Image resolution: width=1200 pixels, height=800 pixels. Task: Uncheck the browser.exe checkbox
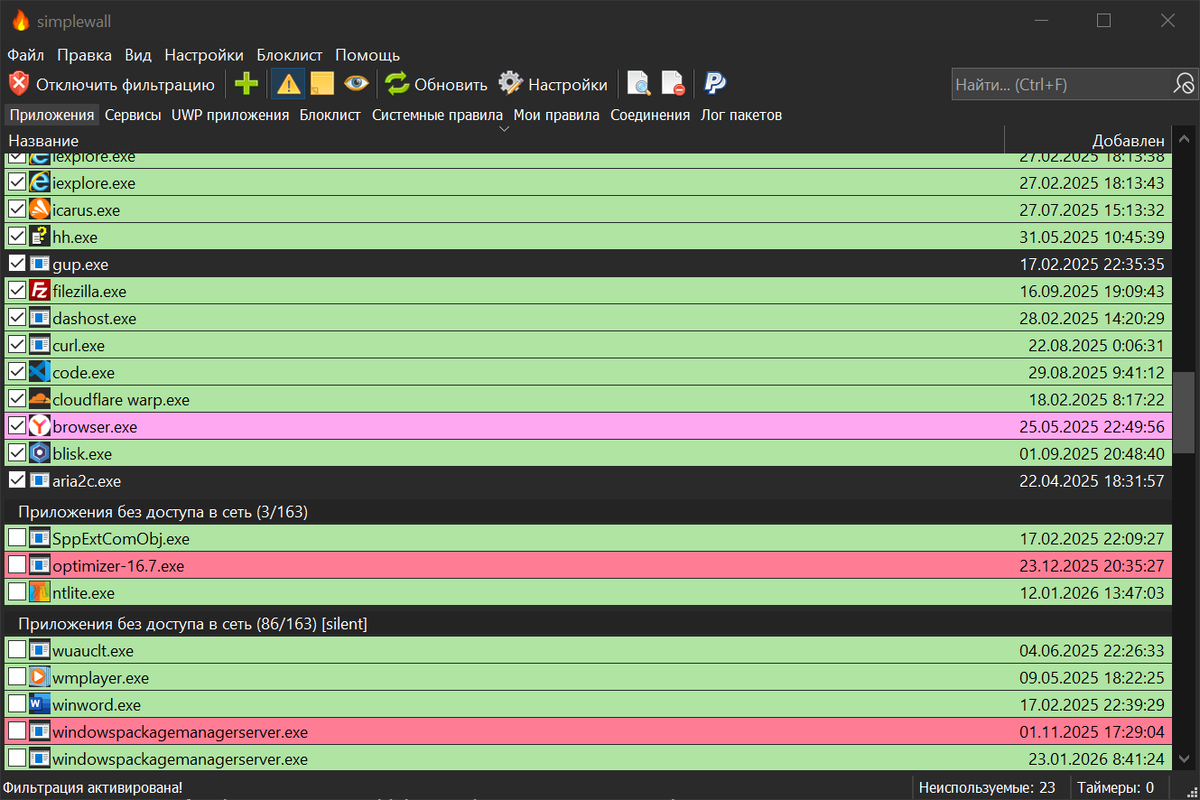(17, 426)
